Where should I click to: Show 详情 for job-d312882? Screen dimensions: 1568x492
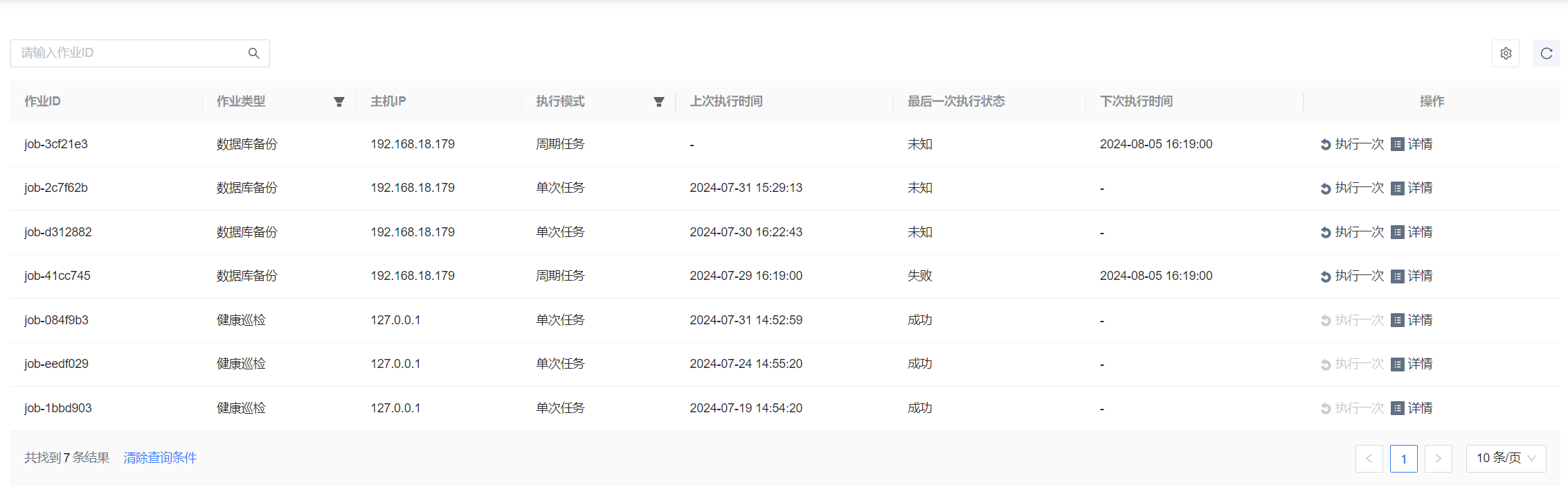tap(1412, 232)
